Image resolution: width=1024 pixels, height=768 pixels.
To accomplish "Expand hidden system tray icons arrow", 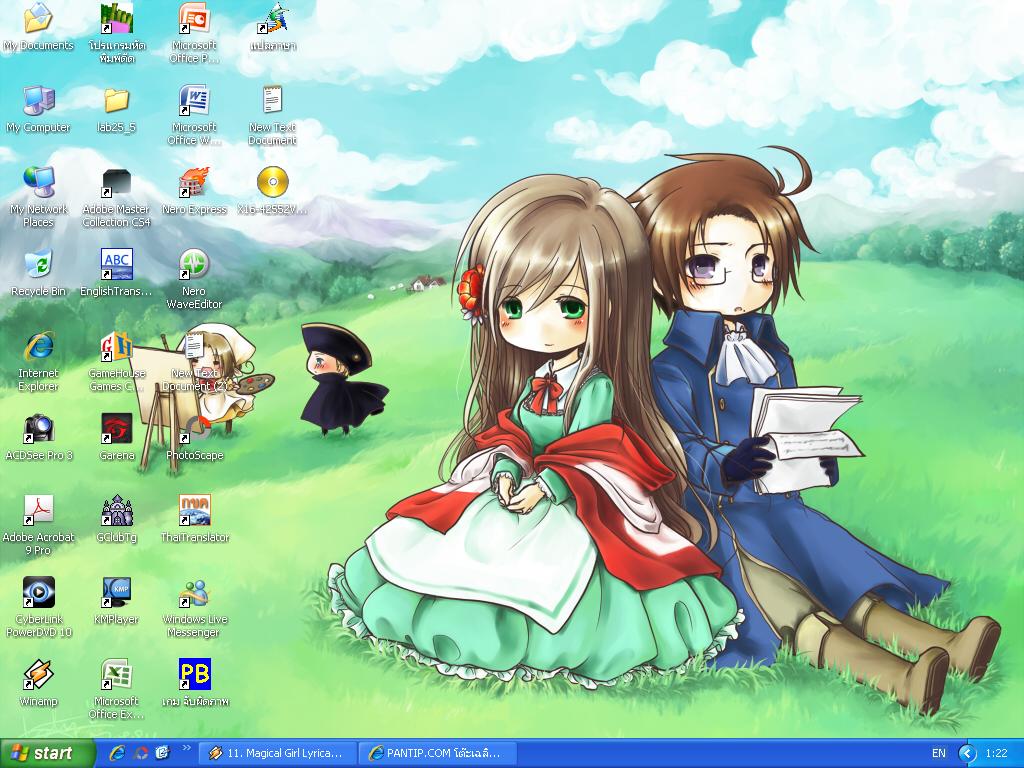I will [x=967, y=754].
